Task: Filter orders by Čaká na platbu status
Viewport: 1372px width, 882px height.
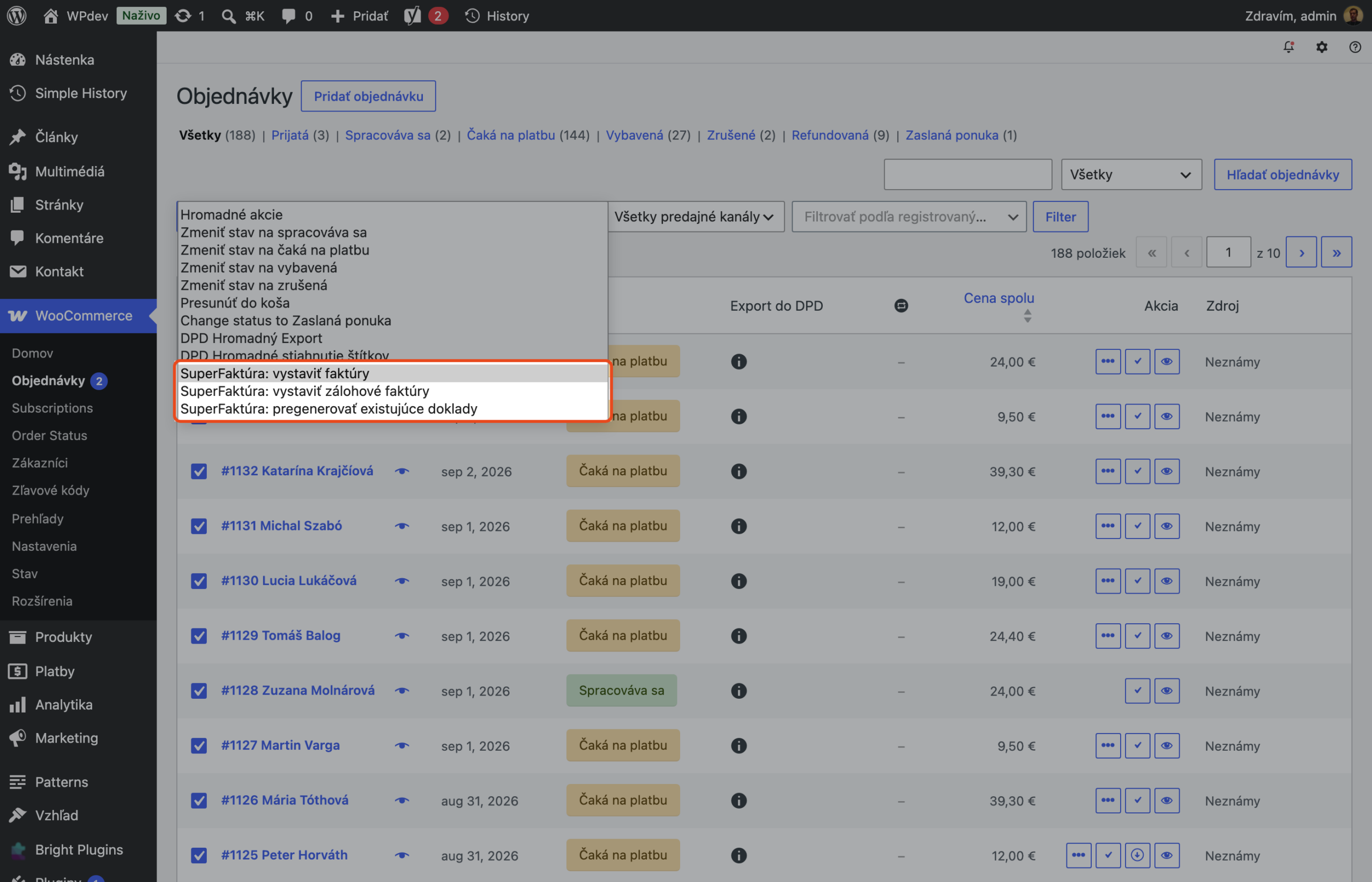Action: 510,135
